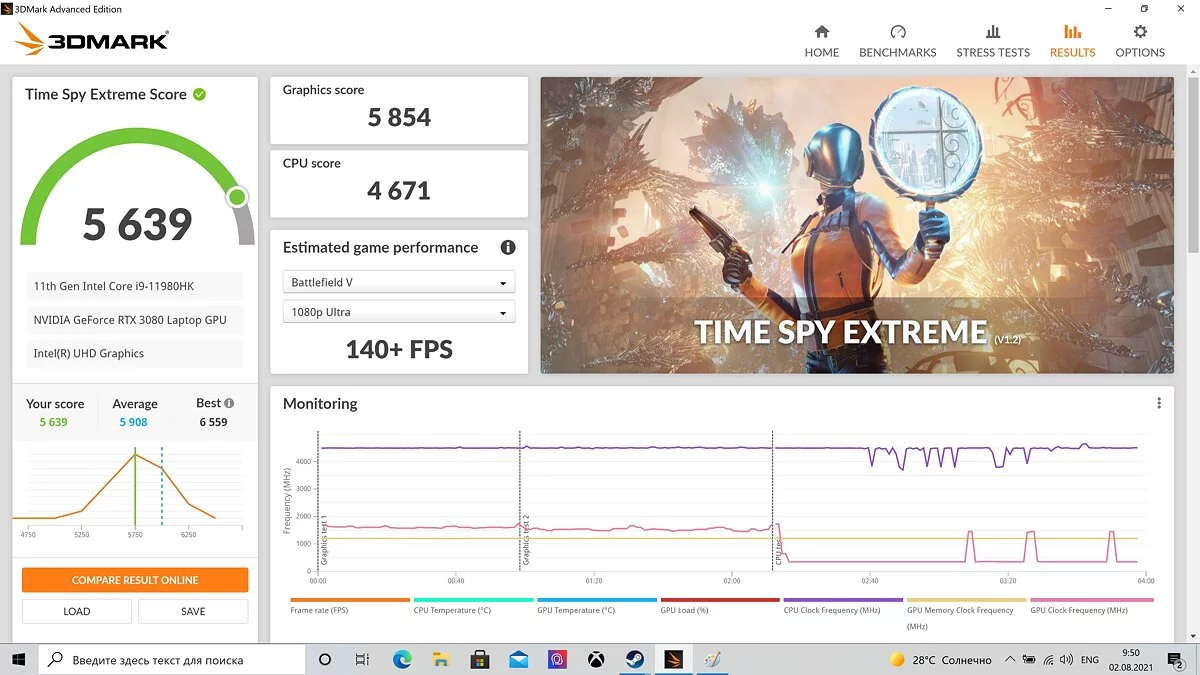
Task: Open the Paint app taskbar icon
Action: [x=712, y=660]
